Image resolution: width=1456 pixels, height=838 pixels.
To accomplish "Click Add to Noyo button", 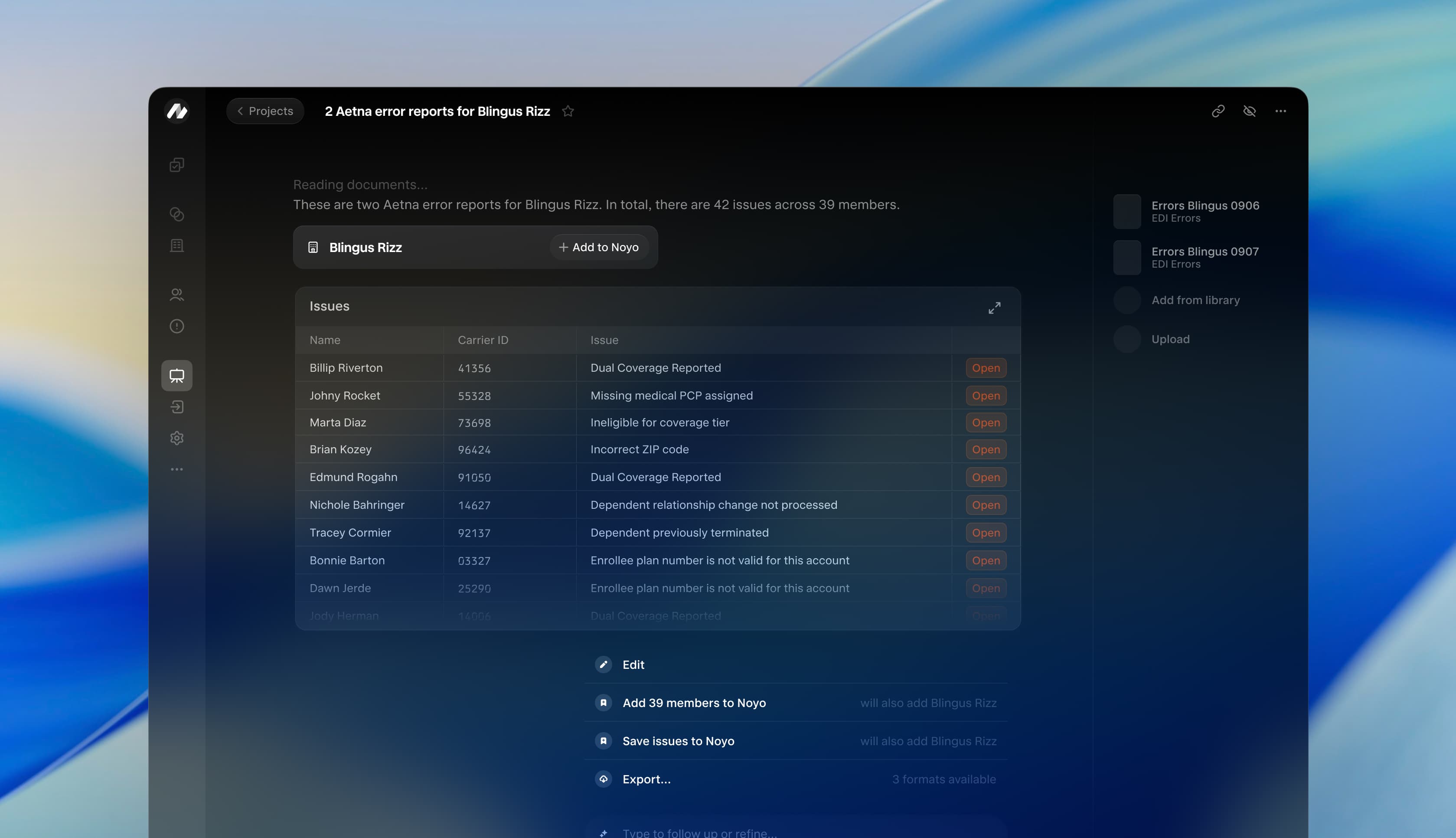I will tap(599, 247).
